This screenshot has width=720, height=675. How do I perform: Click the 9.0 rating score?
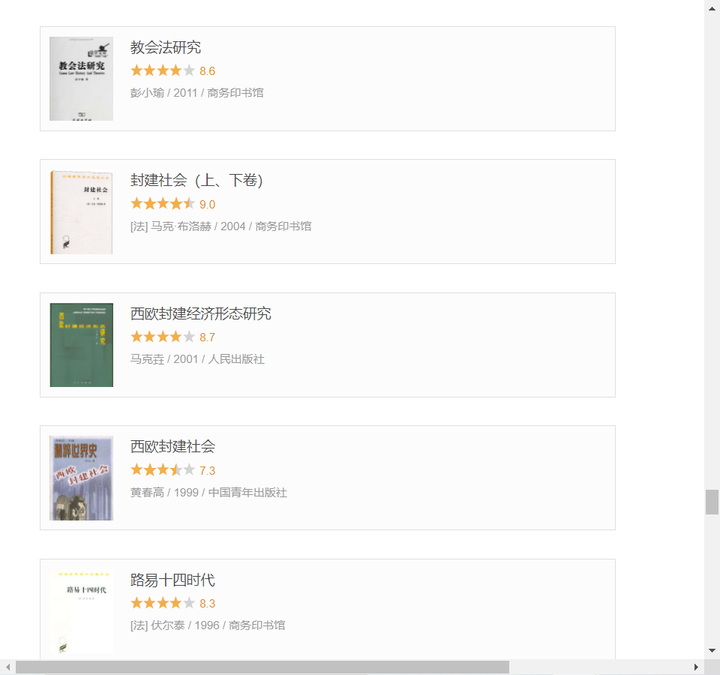[207, 204]
